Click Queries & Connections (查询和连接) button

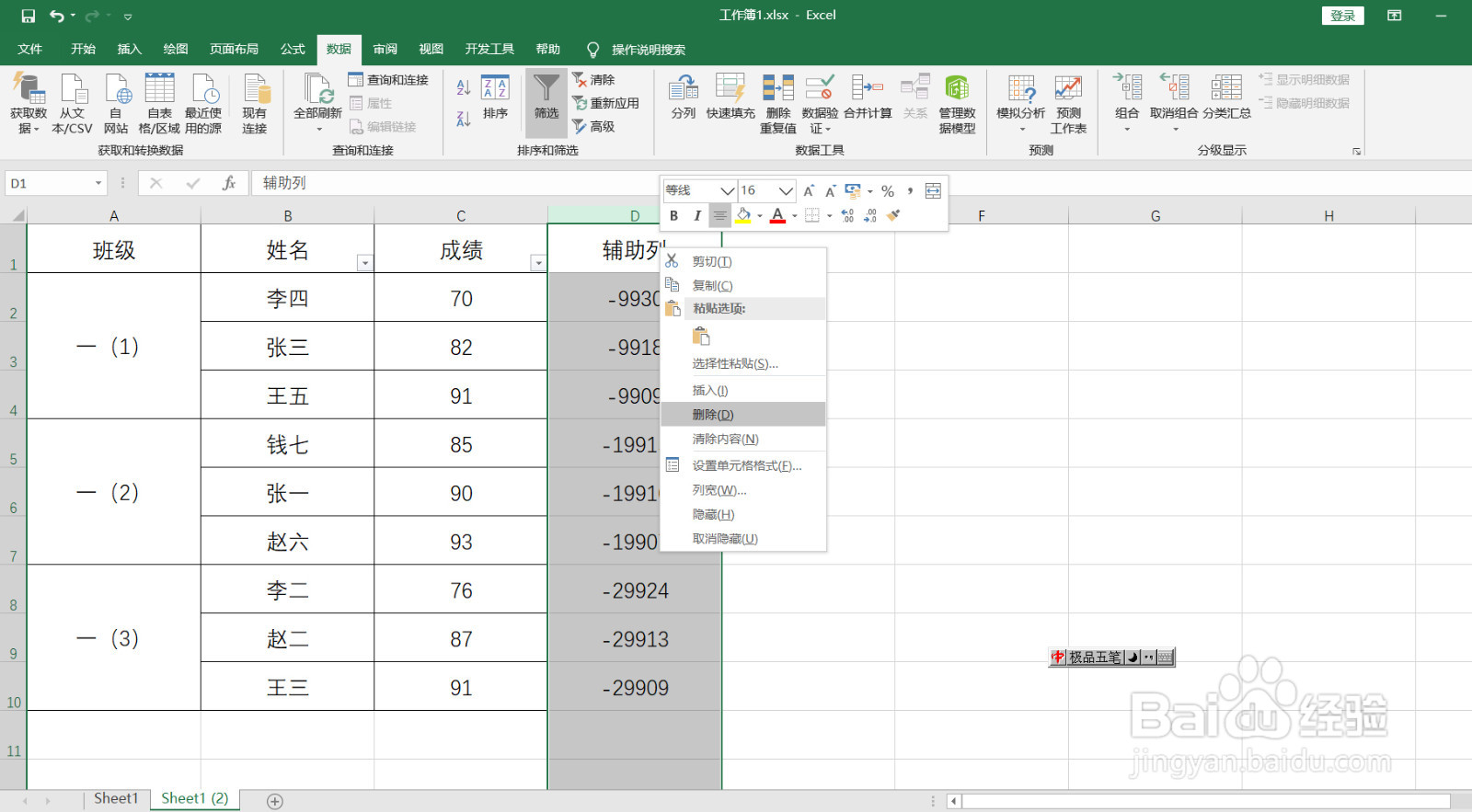pyautogui.click(x=388, y=80)
